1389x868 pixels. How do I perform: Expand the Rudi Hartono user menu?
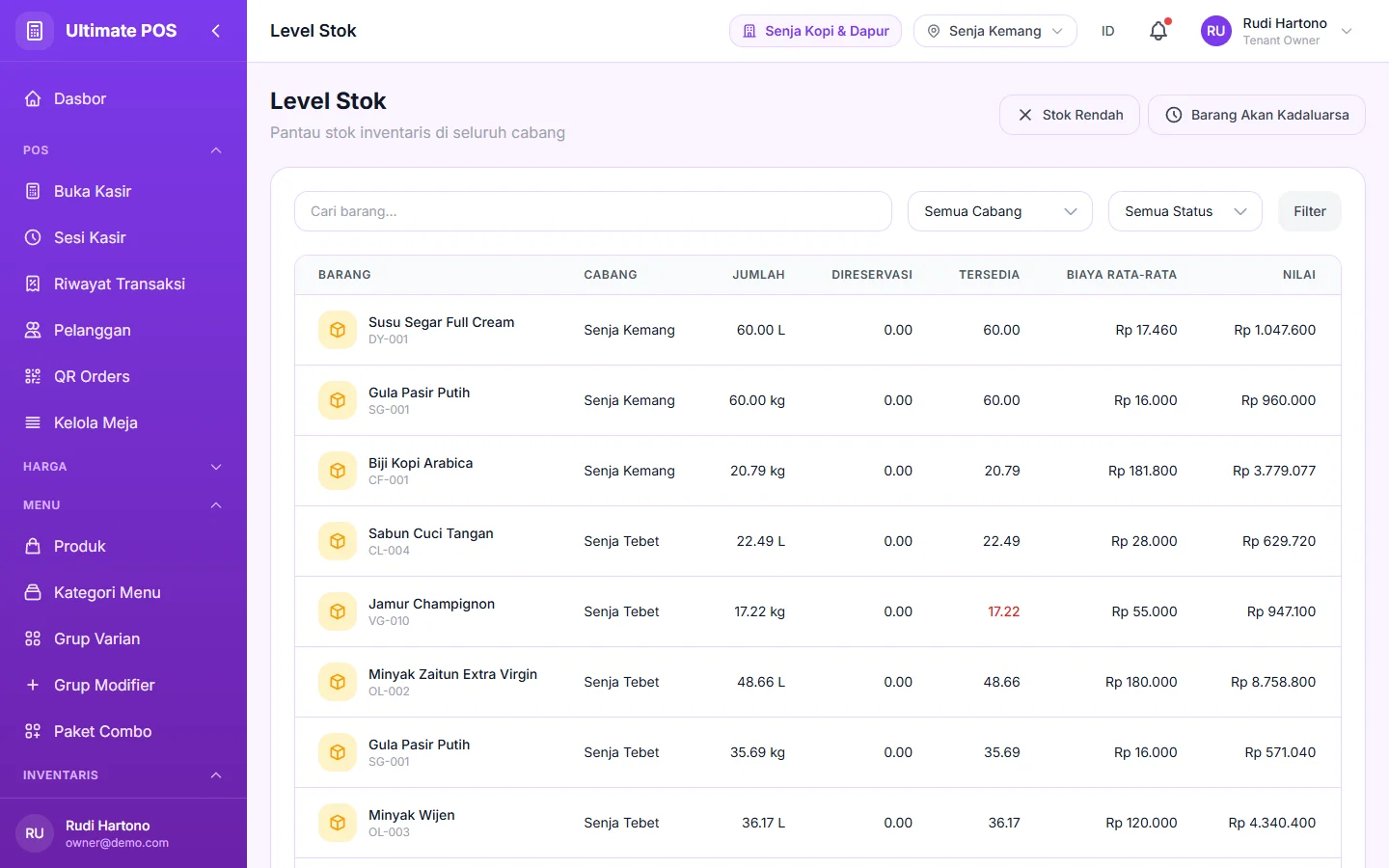click(x=1277, y=31)
